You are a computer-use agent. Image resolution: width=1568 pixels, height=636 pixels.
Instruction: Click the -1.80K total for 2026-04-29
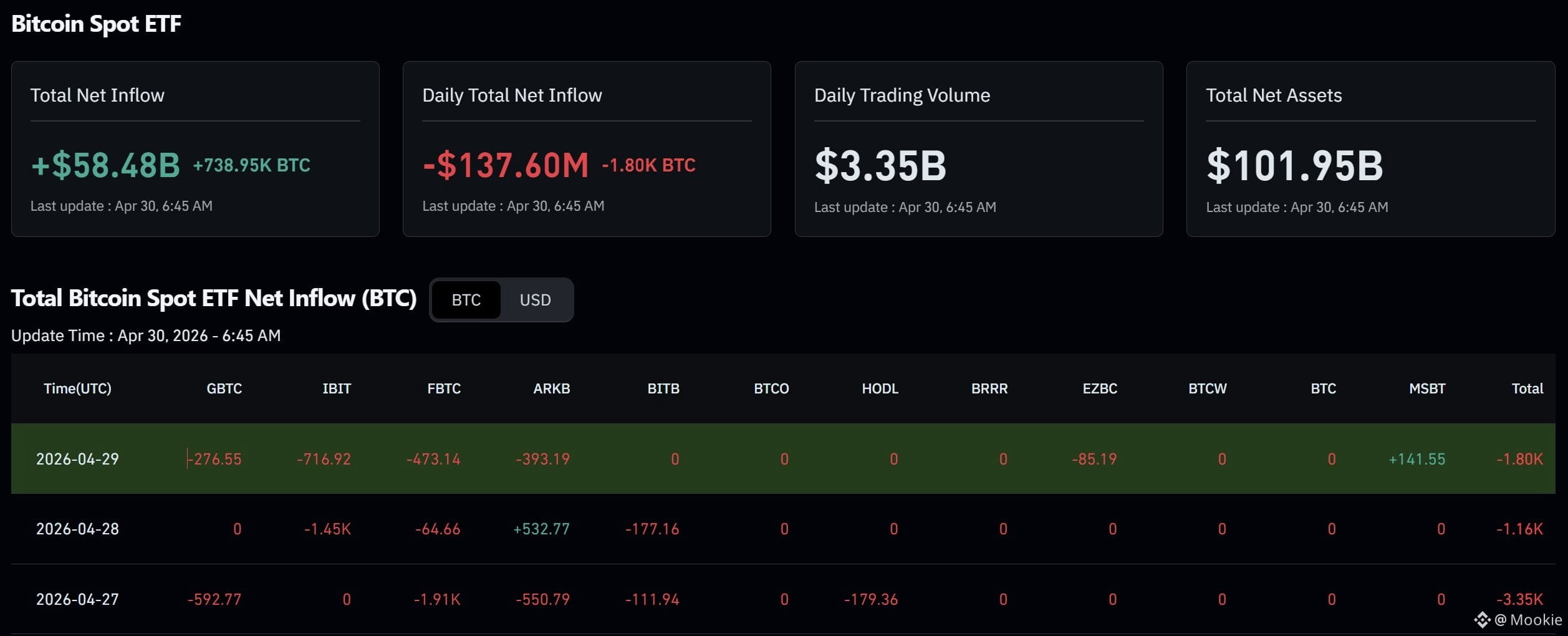click(x=1520, y=459)
